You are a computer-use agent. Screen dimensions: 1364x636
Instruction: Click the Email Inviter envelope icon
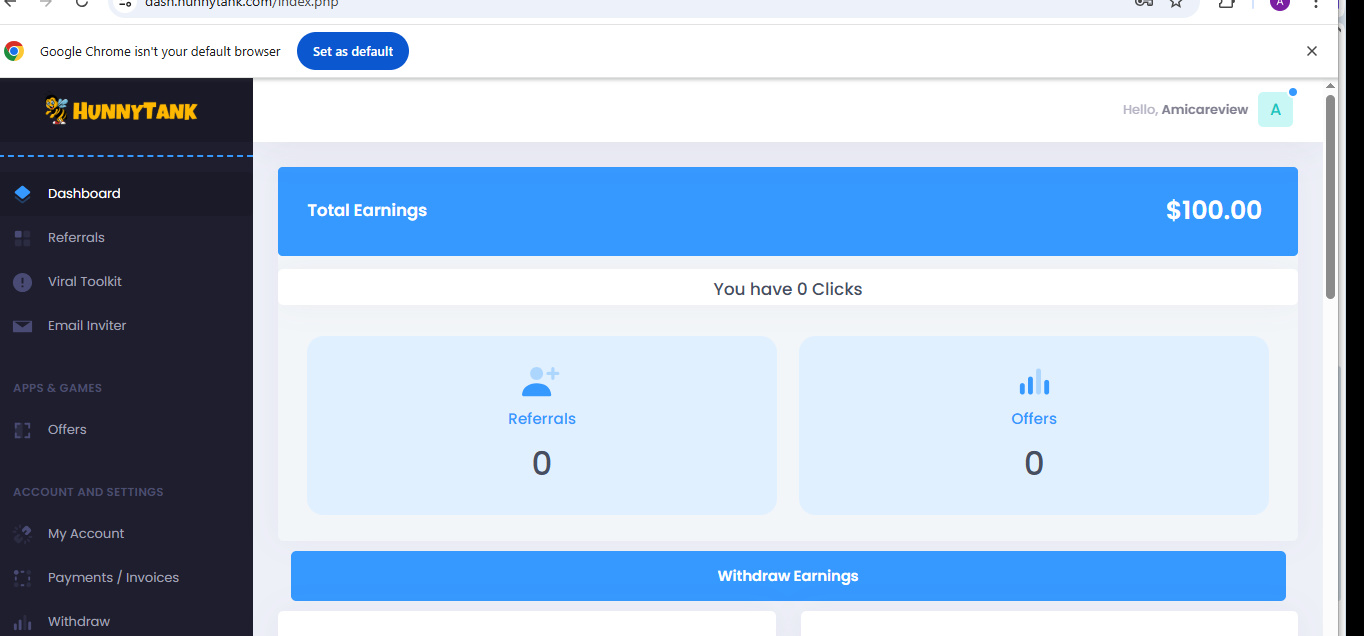[23, 326]
